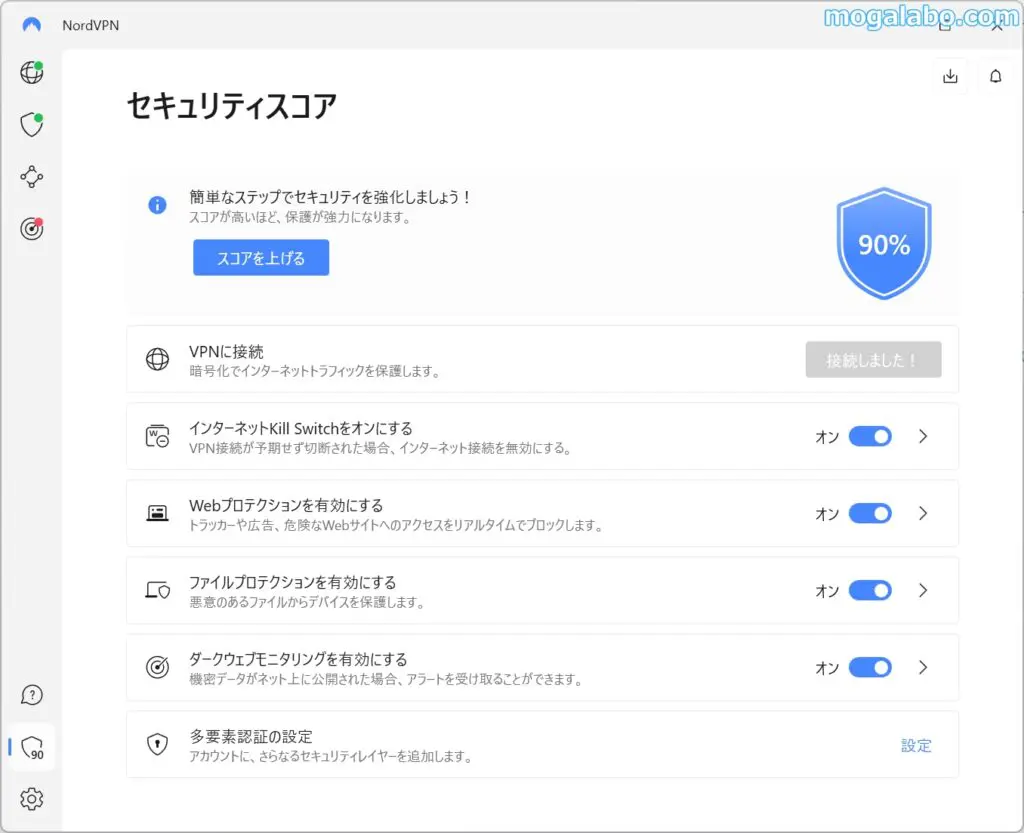This screenshot has width=1024, height=833.
Task: Open Meshnet icon in sidebar
Action: (32, 177)
